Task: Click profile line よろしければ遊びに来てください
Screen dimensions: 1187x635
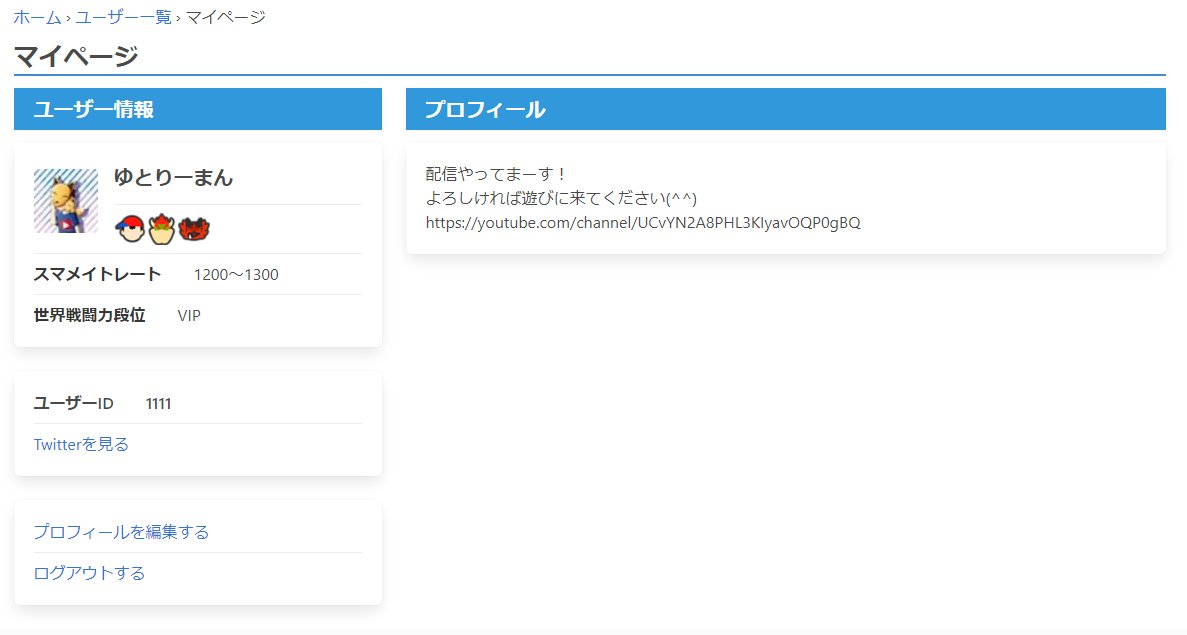Action: pyautogui.click(x=561, y=198)
